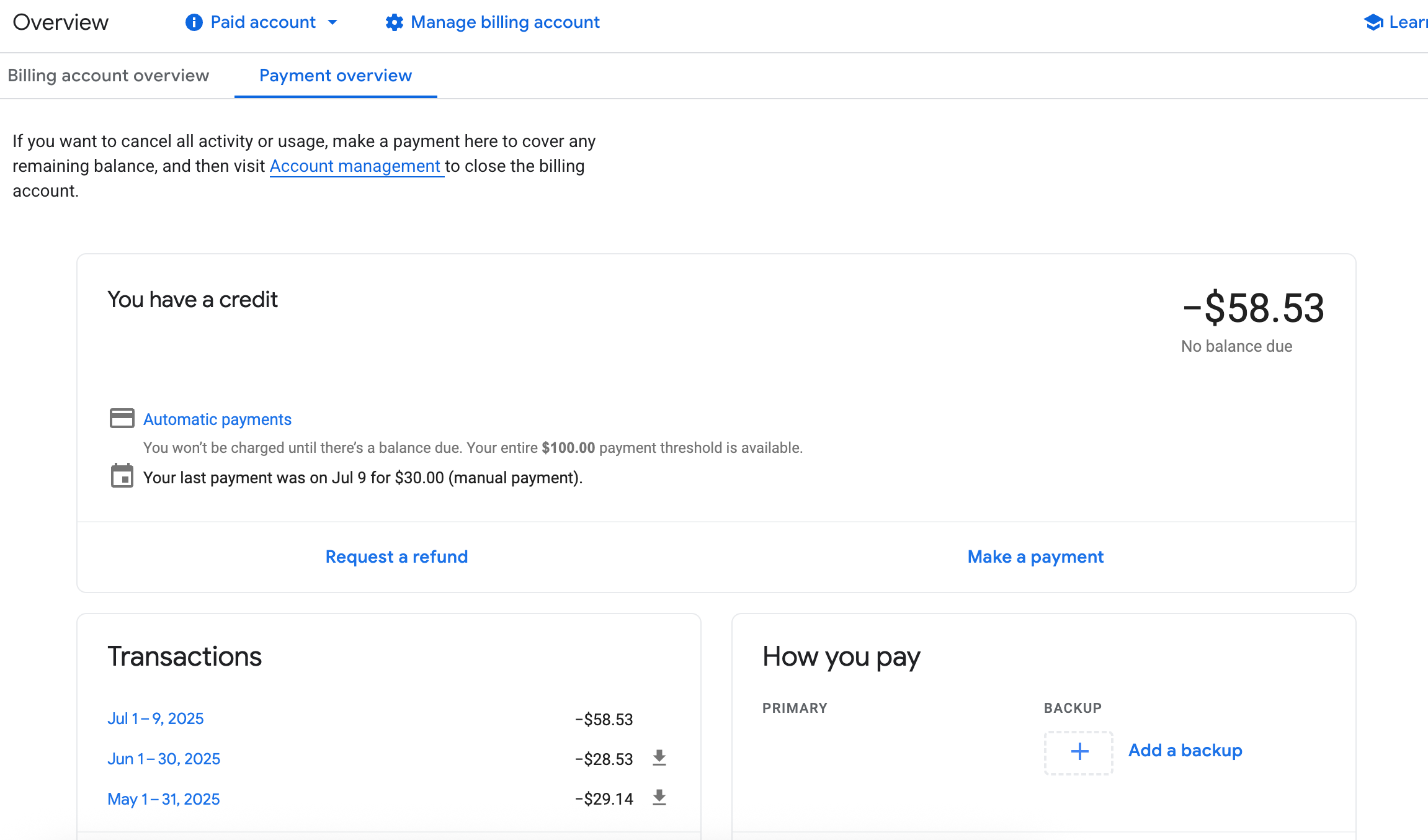1428x840 pixels.
Task: Open the Jul 1–9, 2025 transaction
Action: (156, 718)
